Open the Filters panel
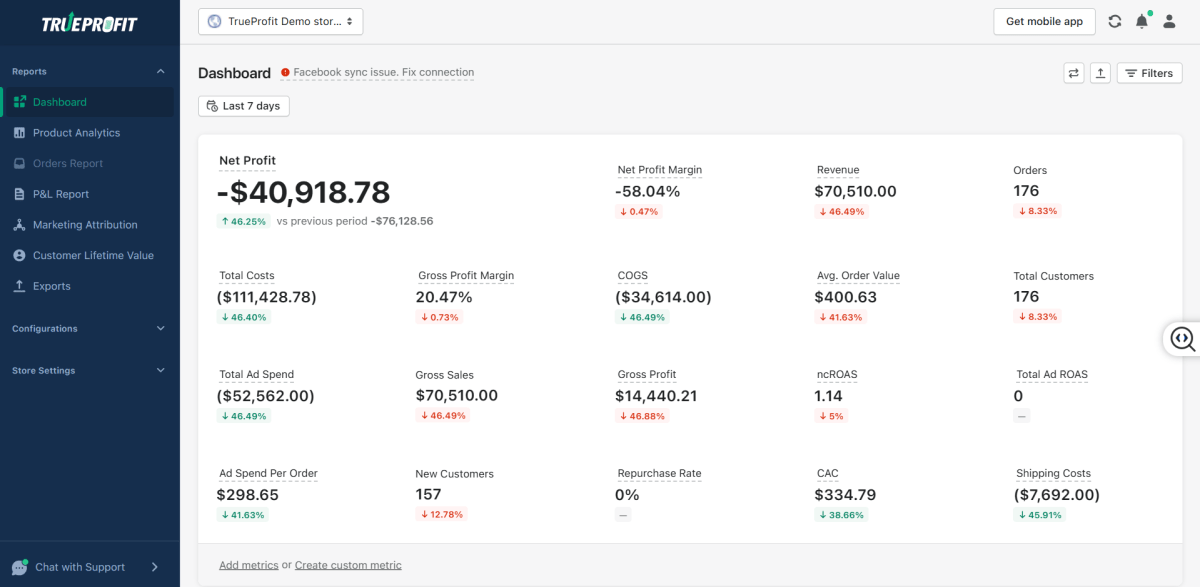 pyautogui.click(x=1150, y=73)
